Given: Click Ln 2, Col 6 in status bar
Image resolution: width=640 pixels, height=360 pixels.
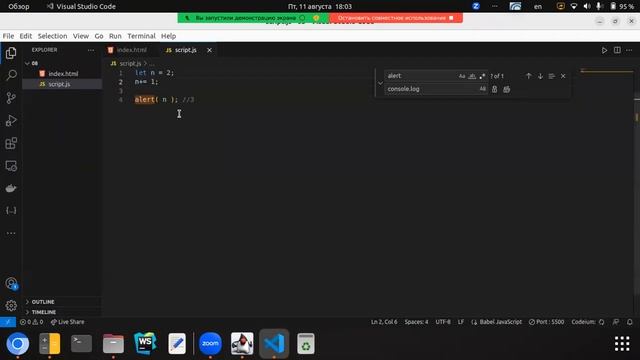Looking at the screenshot, I should coord(384,322).
